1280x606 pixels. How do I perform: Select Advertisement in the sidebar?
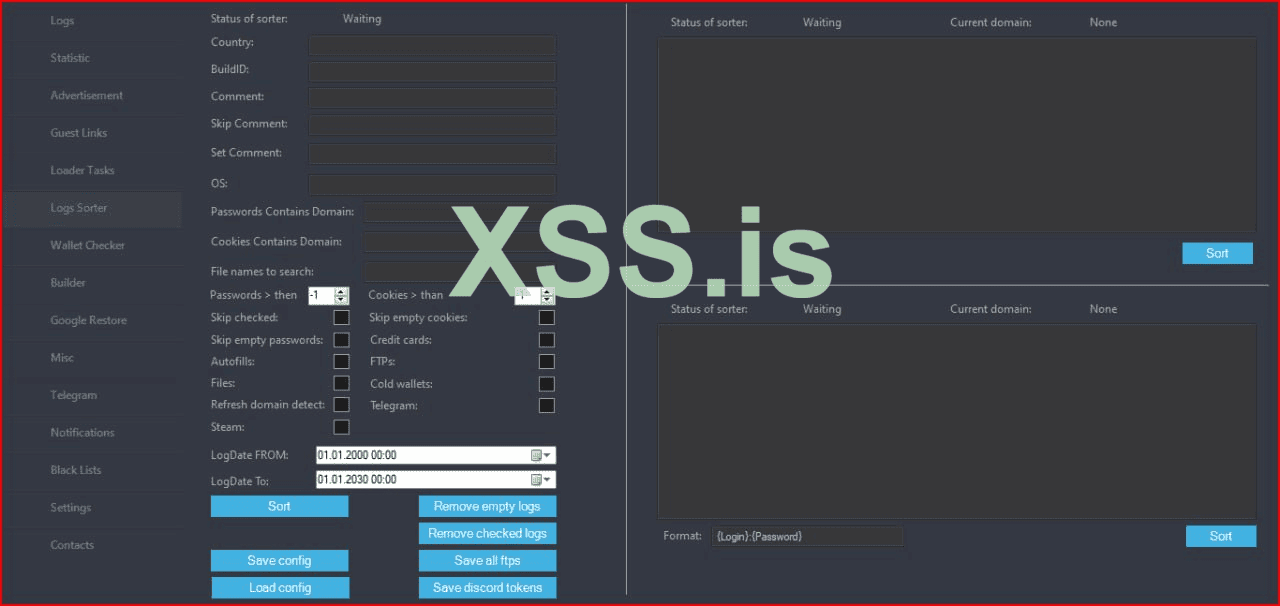[87, 95]
